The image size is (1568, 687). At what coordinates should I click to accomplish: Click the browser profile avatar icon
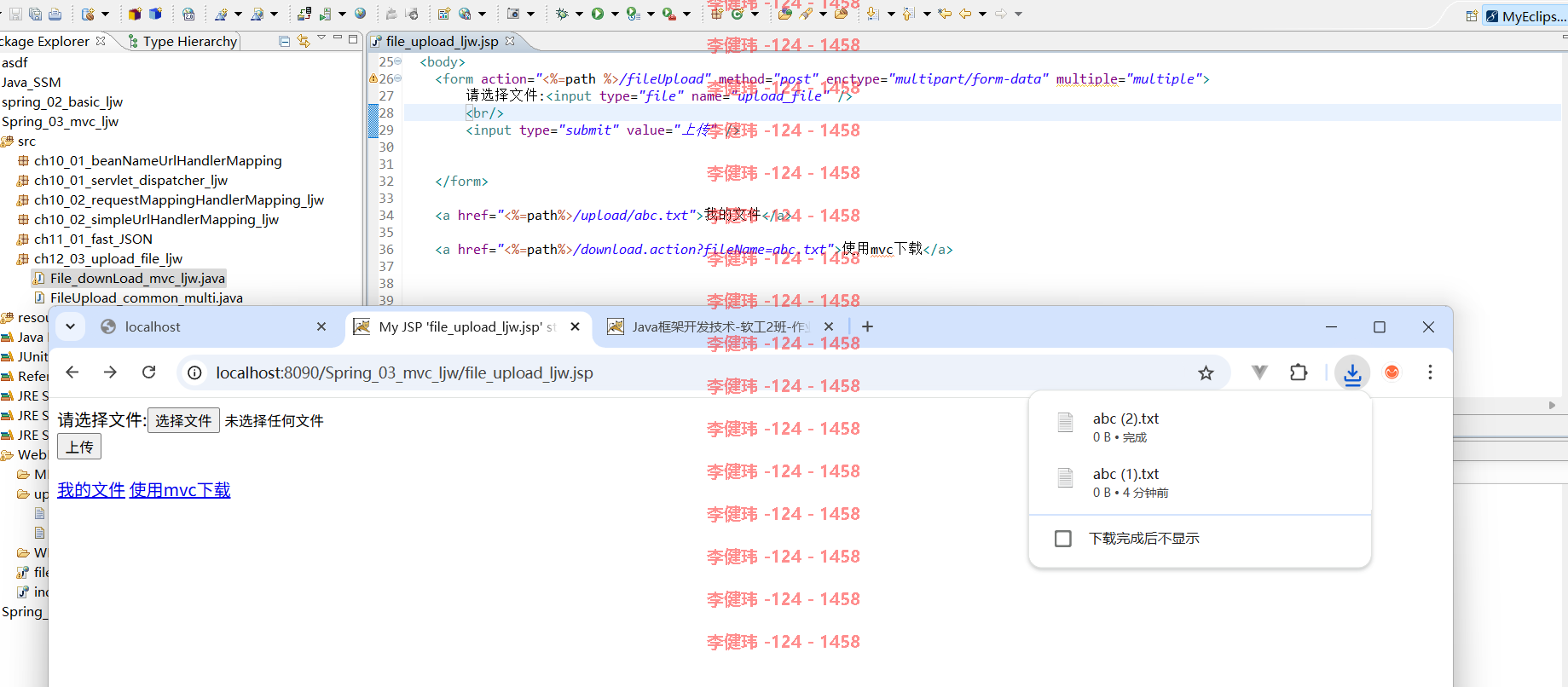tap(1392, 372)
